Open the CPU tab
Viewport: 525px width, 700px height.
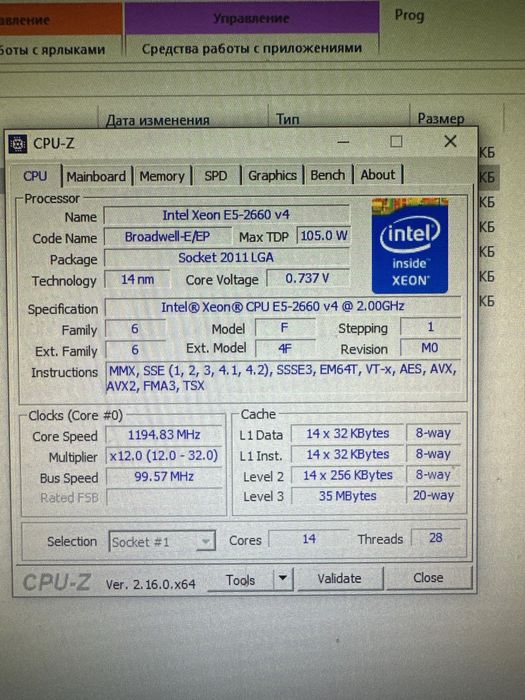35,176
